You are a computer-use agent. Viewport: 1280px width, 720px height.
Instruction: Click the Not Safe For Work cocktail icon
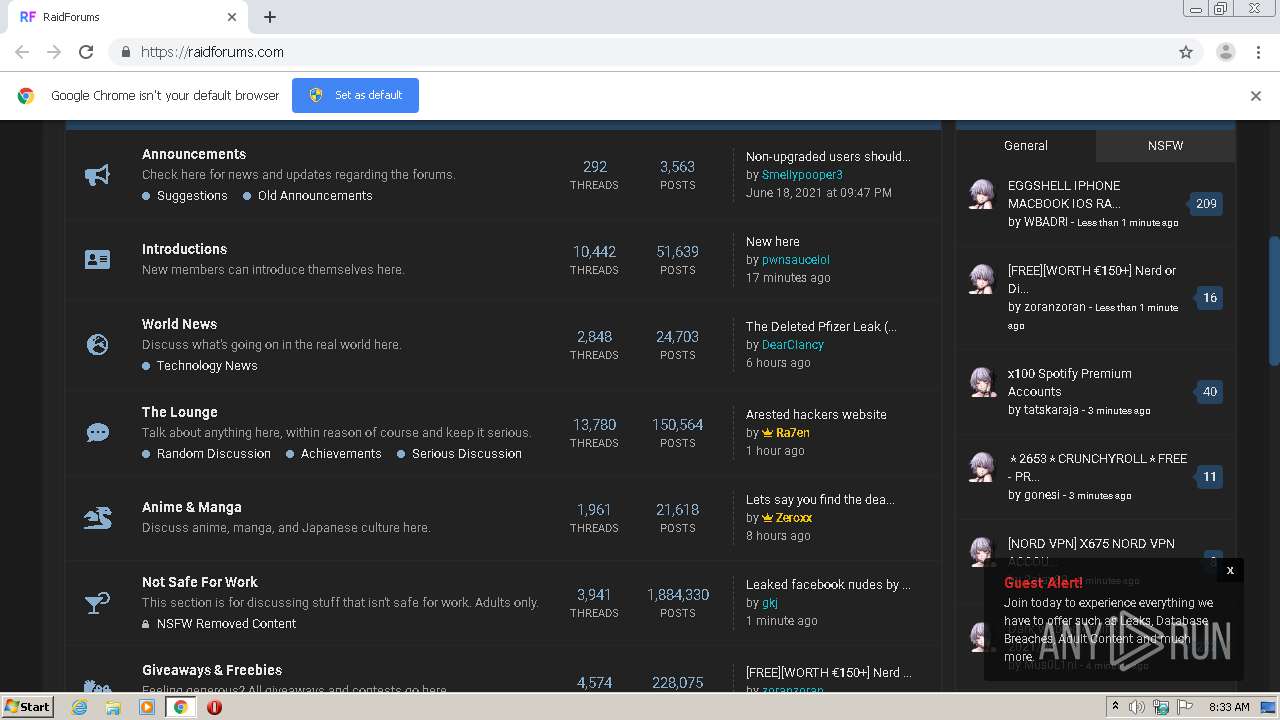click(97, 603)
